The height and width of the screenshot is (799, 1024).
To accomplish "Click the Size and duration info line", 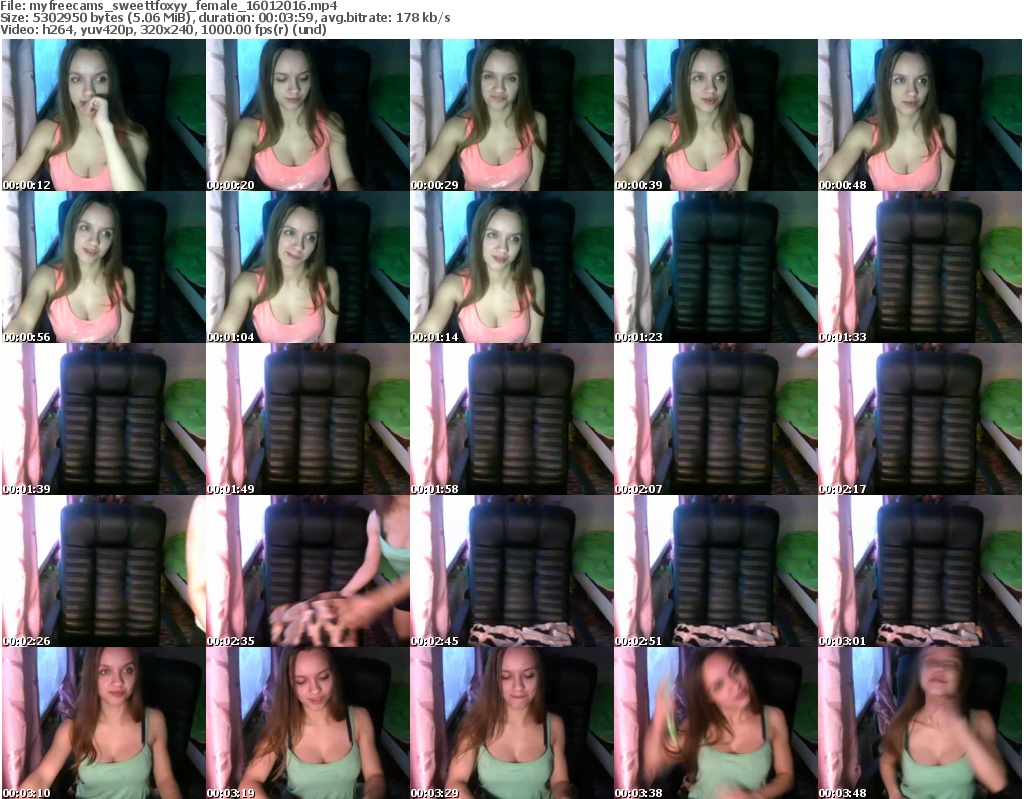I will [x=225, y=18].
